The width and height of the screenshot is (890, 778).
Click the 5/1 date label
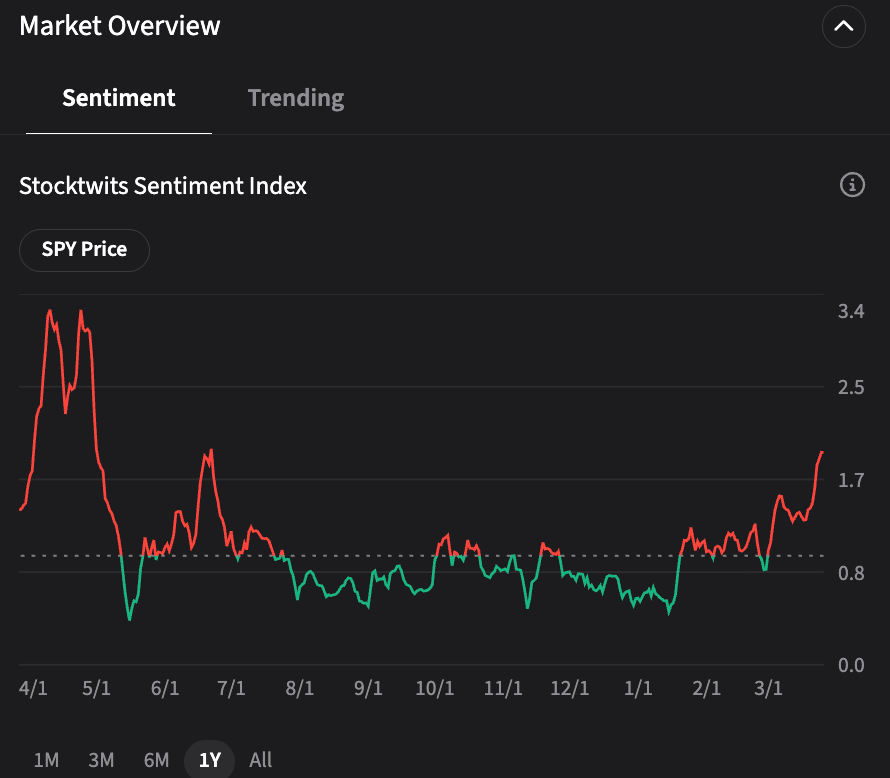pyautogui.click(x=96, y=688)
